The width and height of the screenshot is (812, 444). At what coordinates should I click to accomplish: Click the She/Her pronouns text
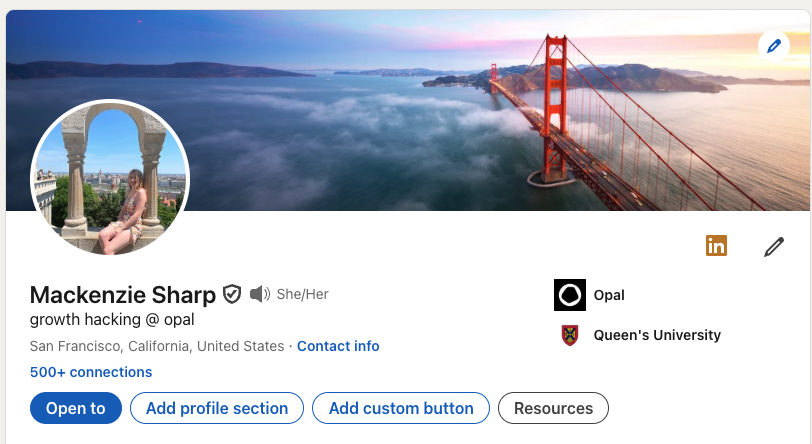click(302, 294)
